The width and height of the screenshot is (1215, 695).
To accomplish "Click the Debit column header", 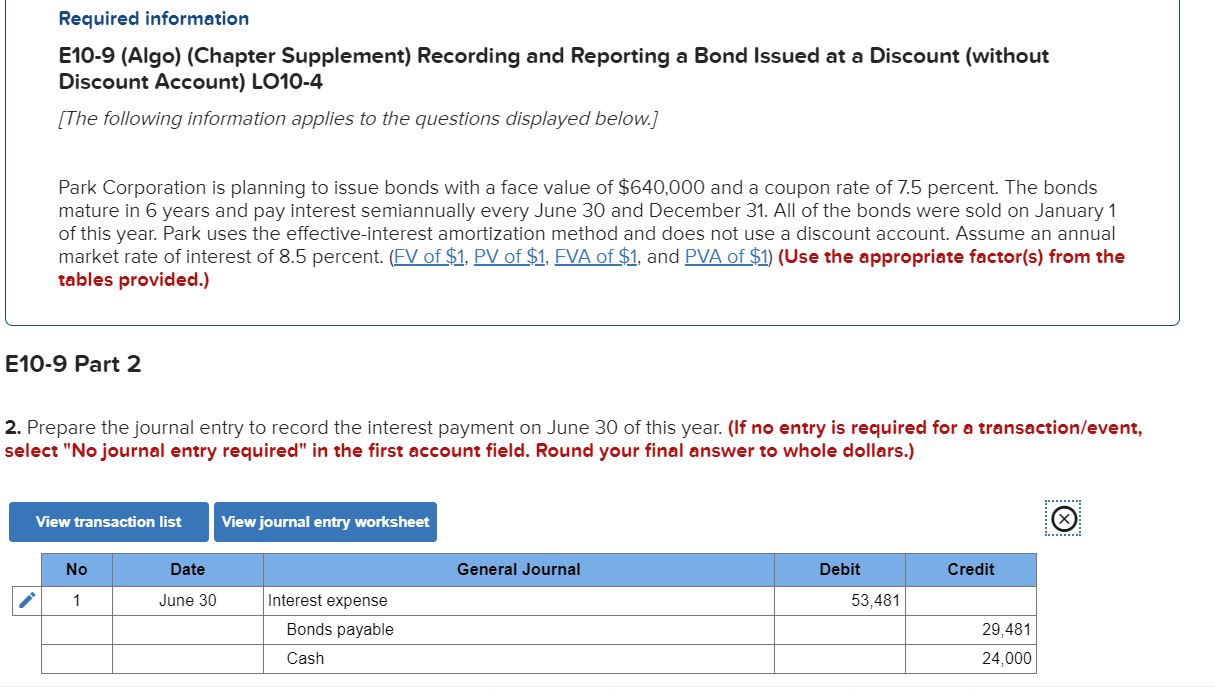I will click(840, 570).
